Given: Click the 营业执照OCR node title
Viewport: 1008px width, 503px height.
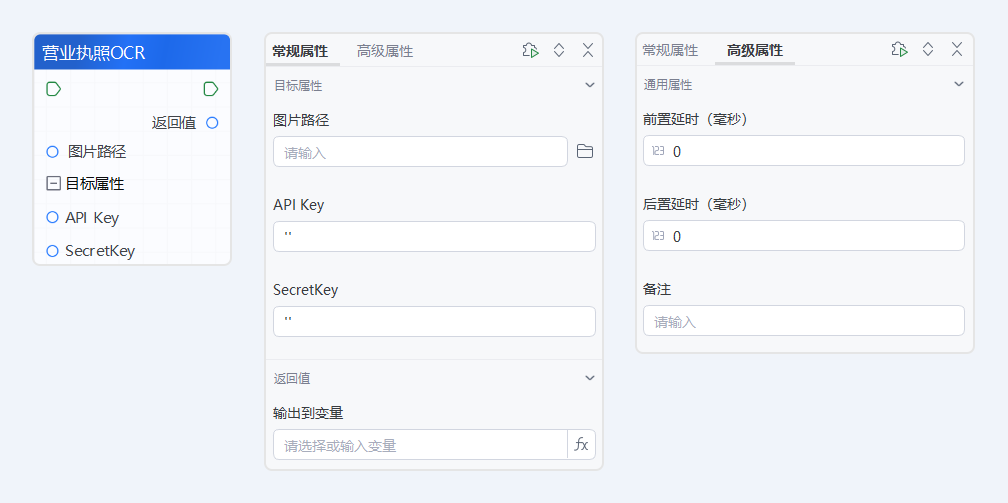Looking at the screenshot, I should coord(94,53).
